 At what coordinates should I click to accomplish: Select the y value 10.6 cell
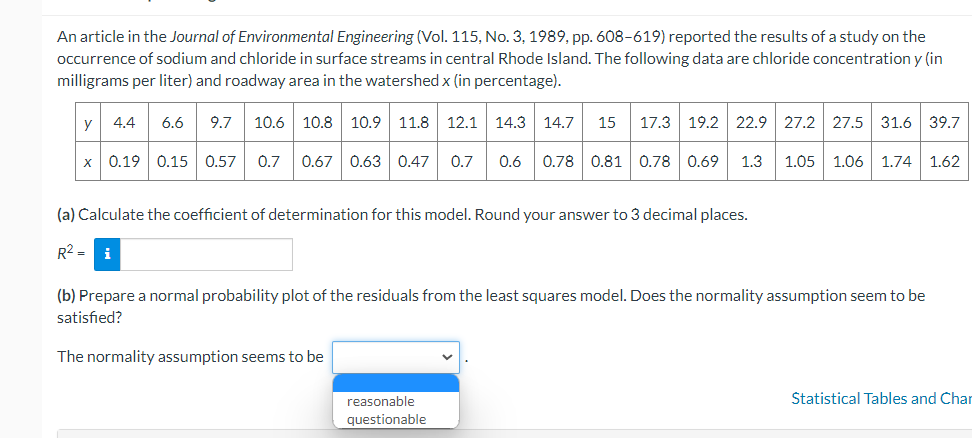click(x=268, y=124)
